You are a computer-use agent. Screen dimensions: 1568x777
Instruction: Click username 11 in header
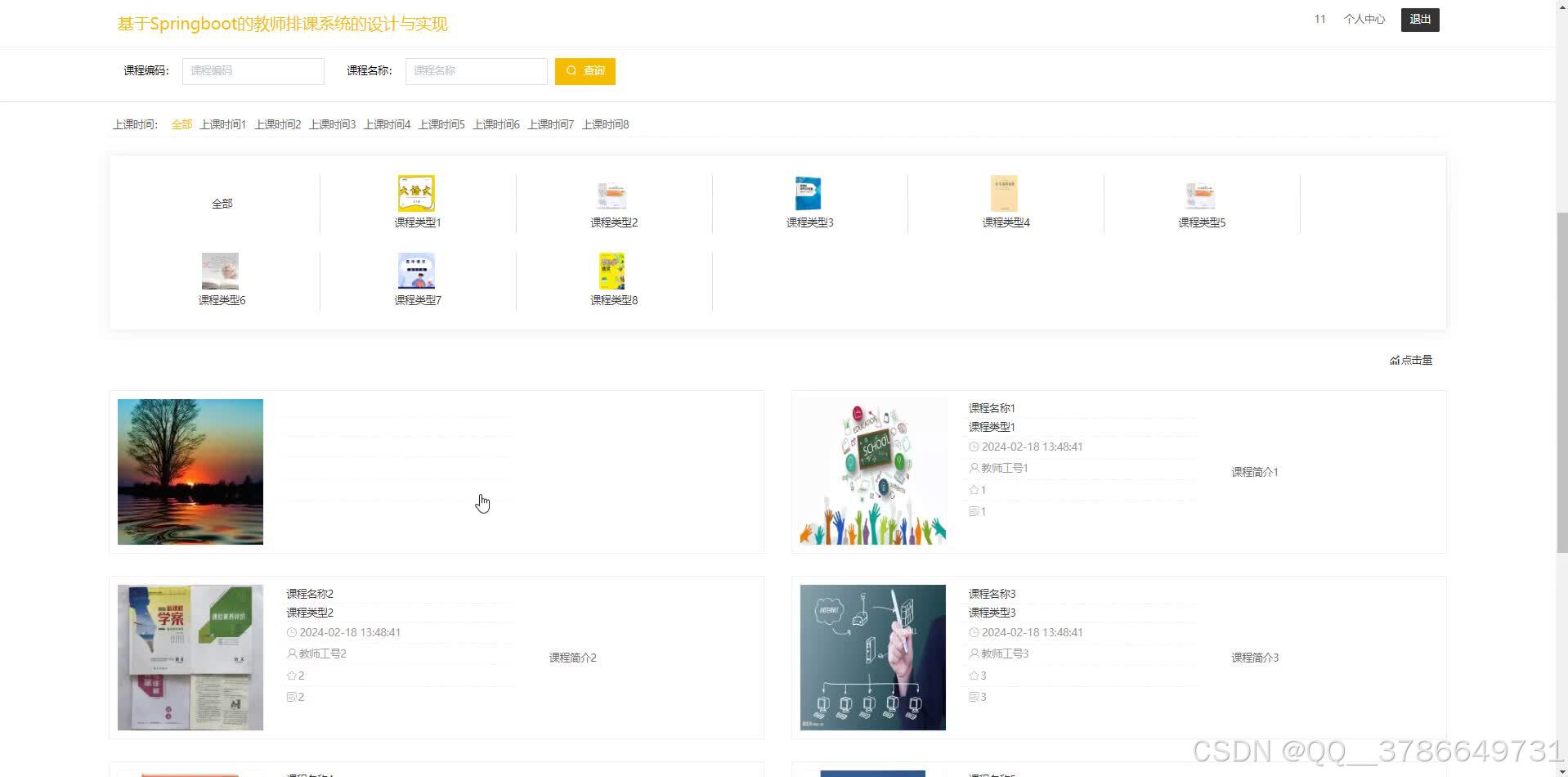pos(1319,19)
